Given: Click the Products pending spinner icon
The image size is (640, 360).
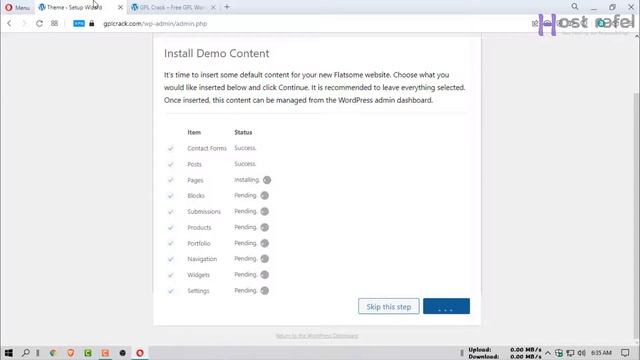Looking at the screenshot, I should 264,227.
